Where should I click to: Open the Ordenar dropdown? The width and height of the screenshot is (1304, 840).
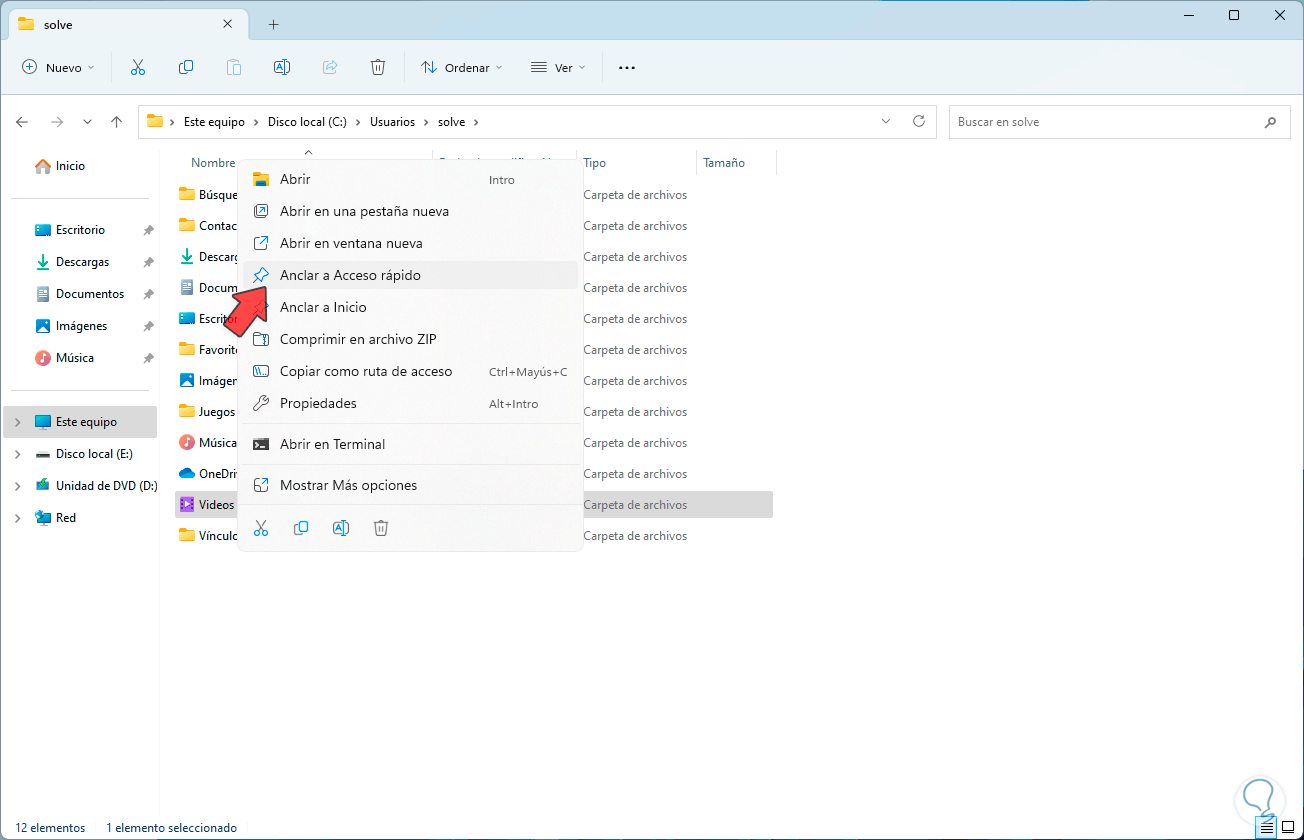pyautogui.click(x=461, y=67)
